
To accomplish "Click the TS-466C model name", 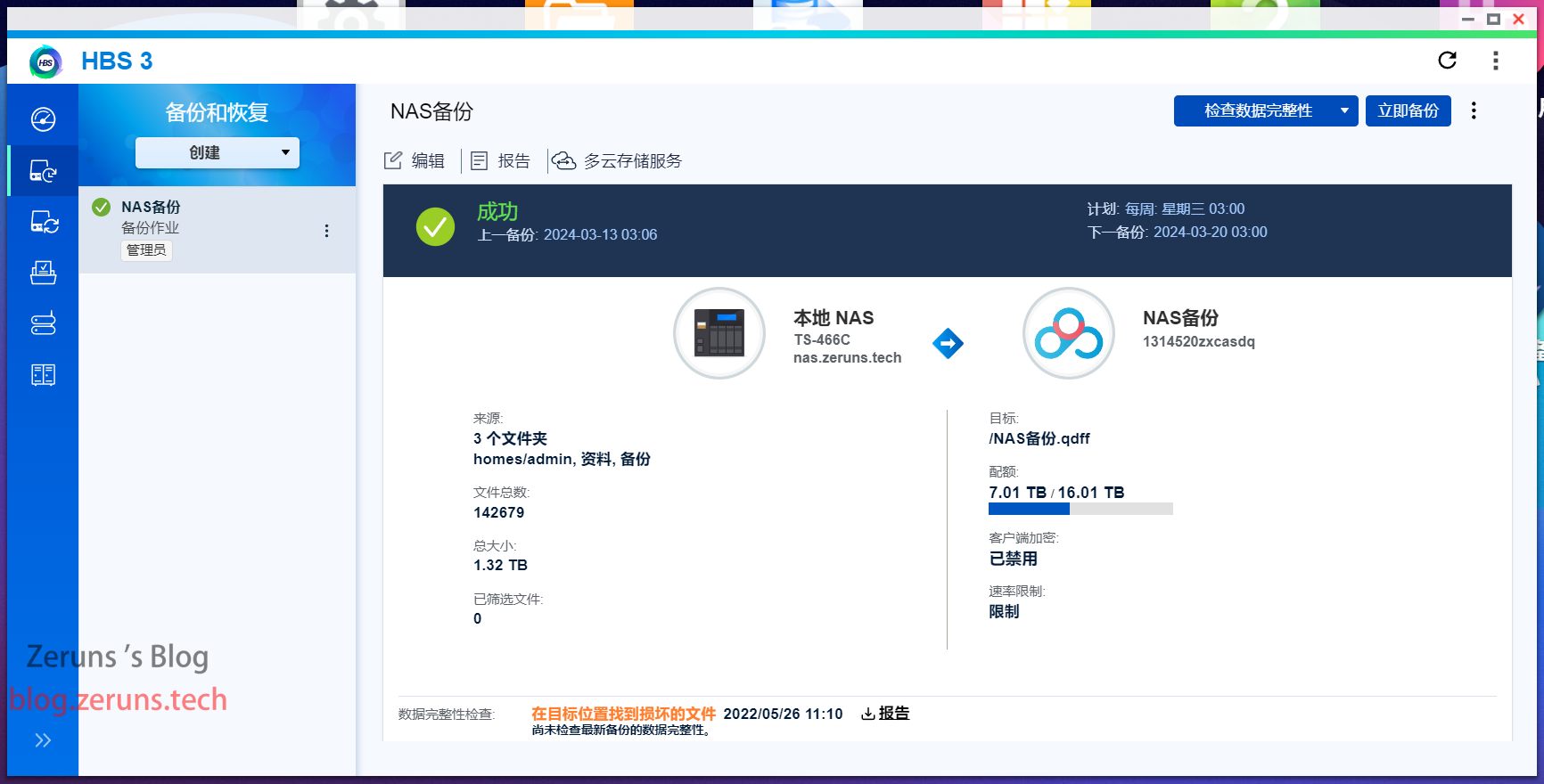I will (x=822, y=339).
